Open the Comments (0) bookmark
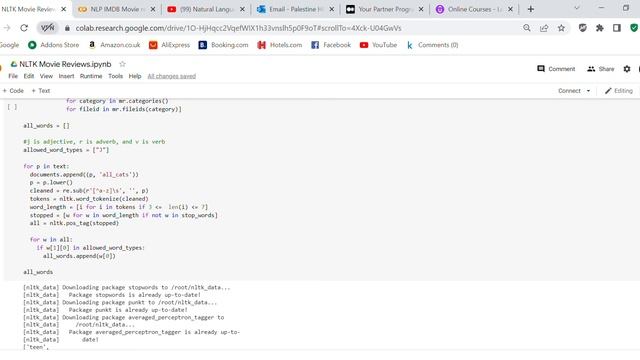The image size is (640, 360). [432, 45]
